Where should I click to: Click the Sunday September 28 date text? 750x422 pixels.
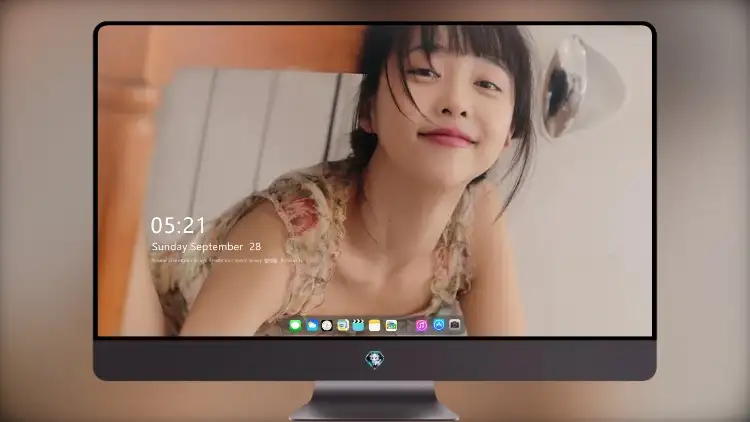pyautogui.click(x=206, y=247)
